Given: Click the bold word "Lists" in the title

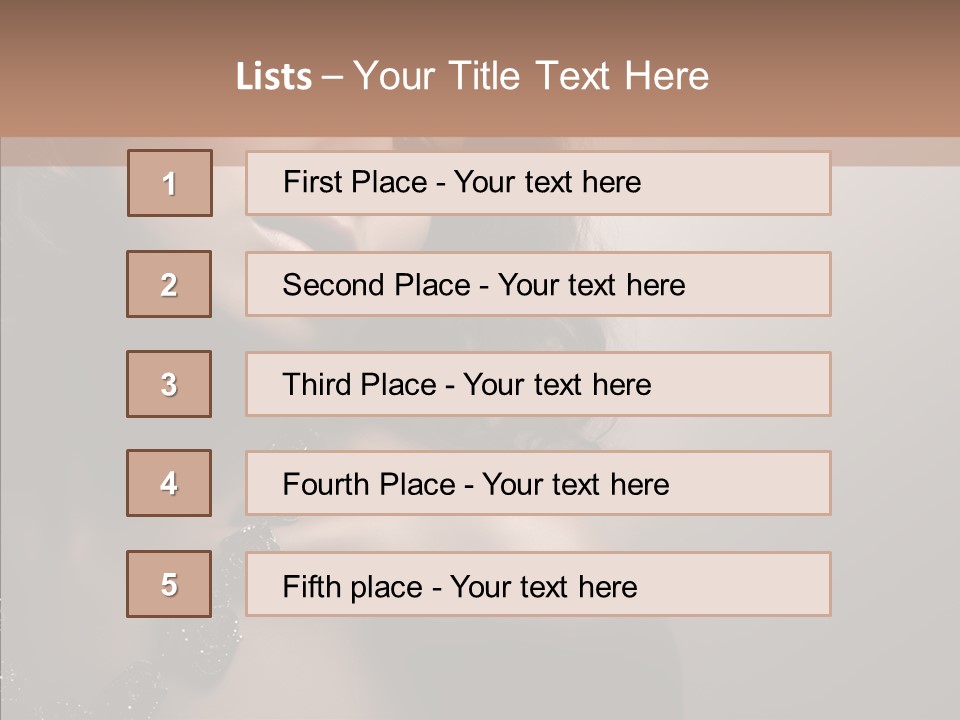Looking at the screenshot, I should (274, 77).
